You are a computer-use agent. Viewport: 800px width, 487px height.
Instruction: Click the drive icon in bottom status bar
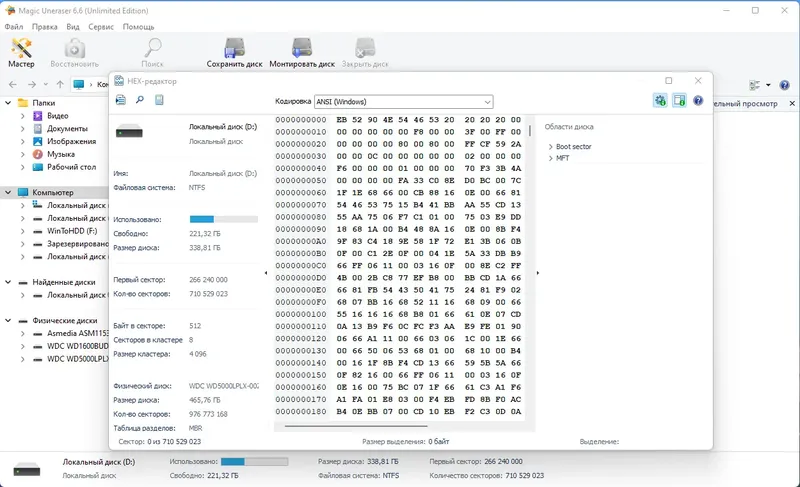27,469
